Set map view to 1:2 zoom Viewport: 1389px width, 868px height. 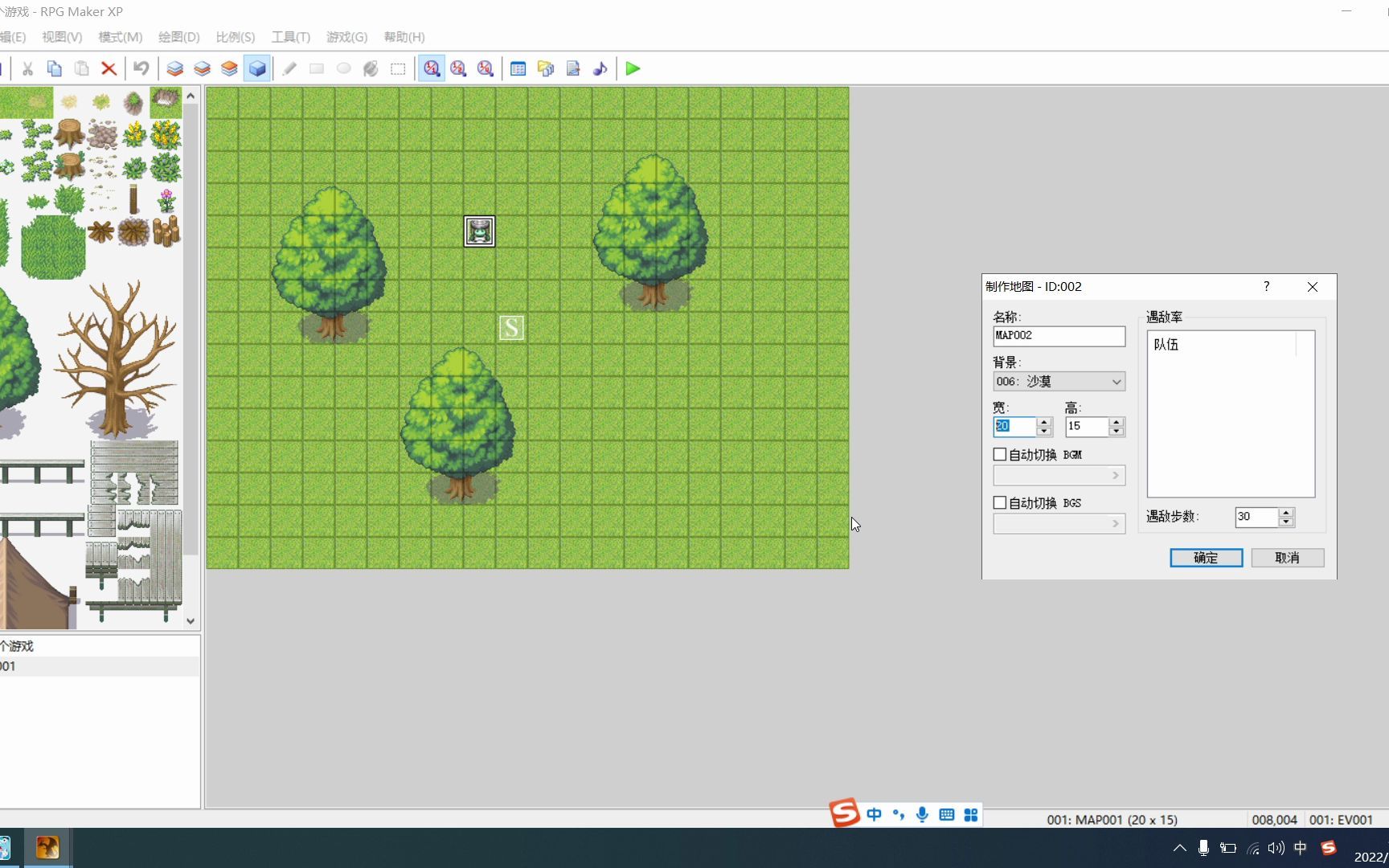(458, 68)
